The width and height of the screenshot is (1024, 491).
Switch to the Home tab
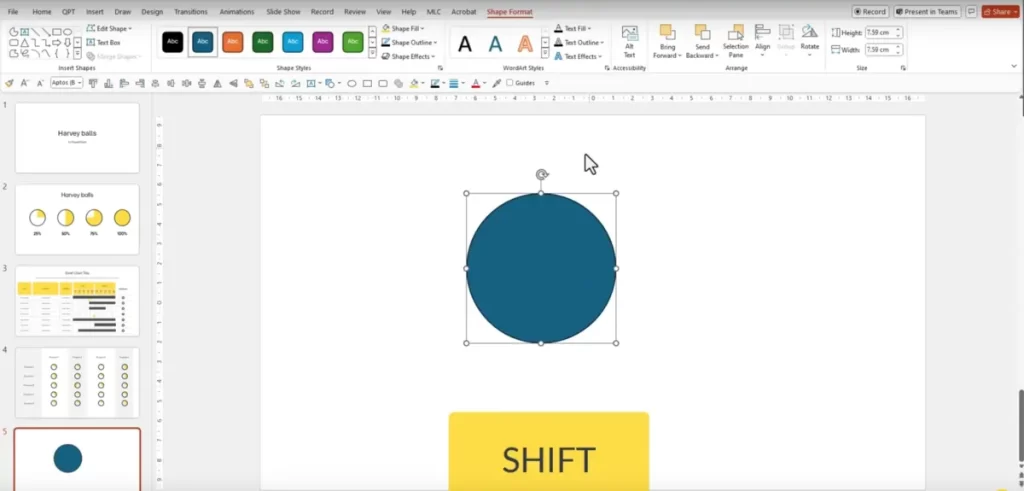click(x=42, y=12)
